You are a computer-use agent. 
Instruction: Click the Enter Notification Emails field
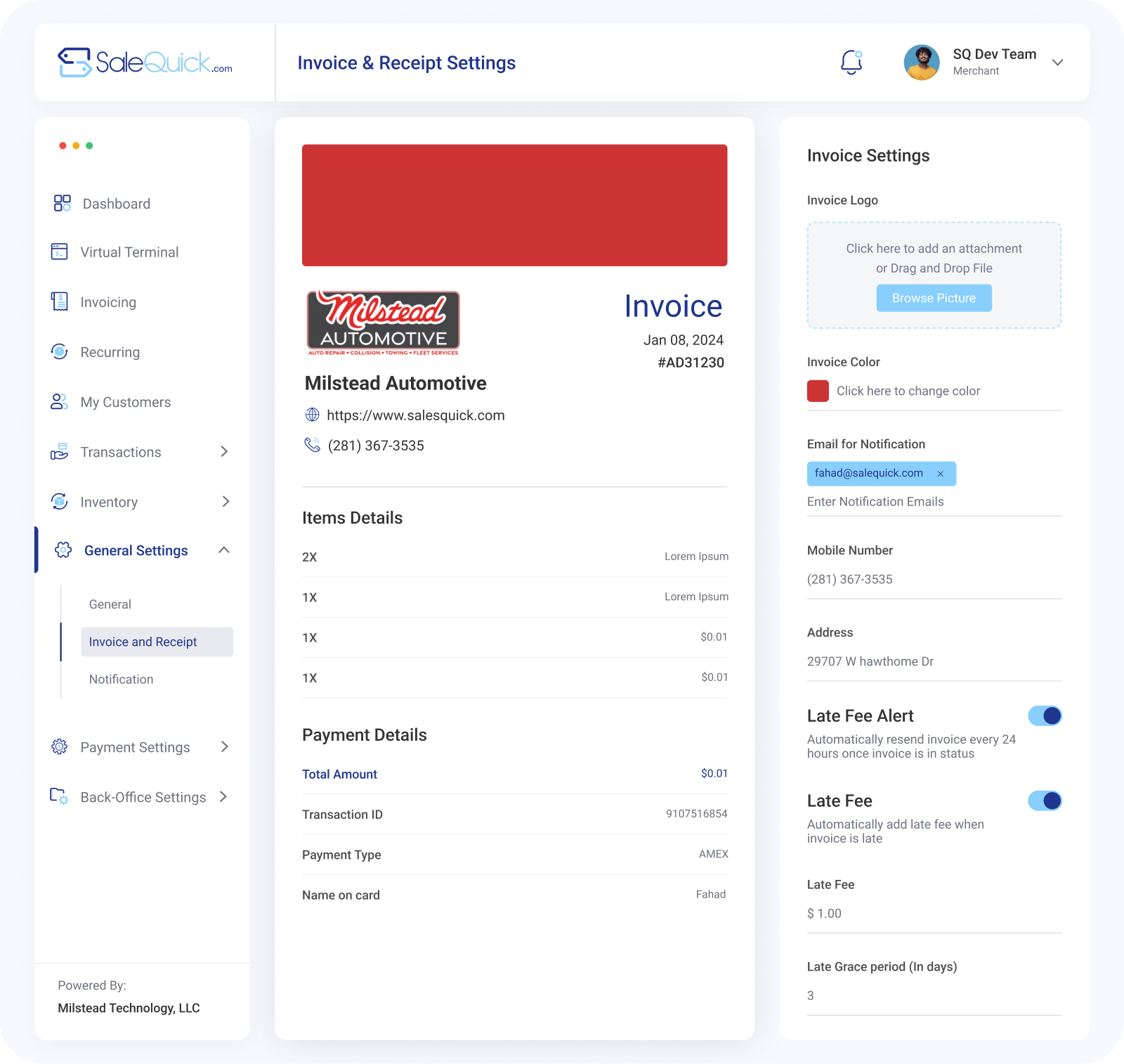[x=934, y=502]
